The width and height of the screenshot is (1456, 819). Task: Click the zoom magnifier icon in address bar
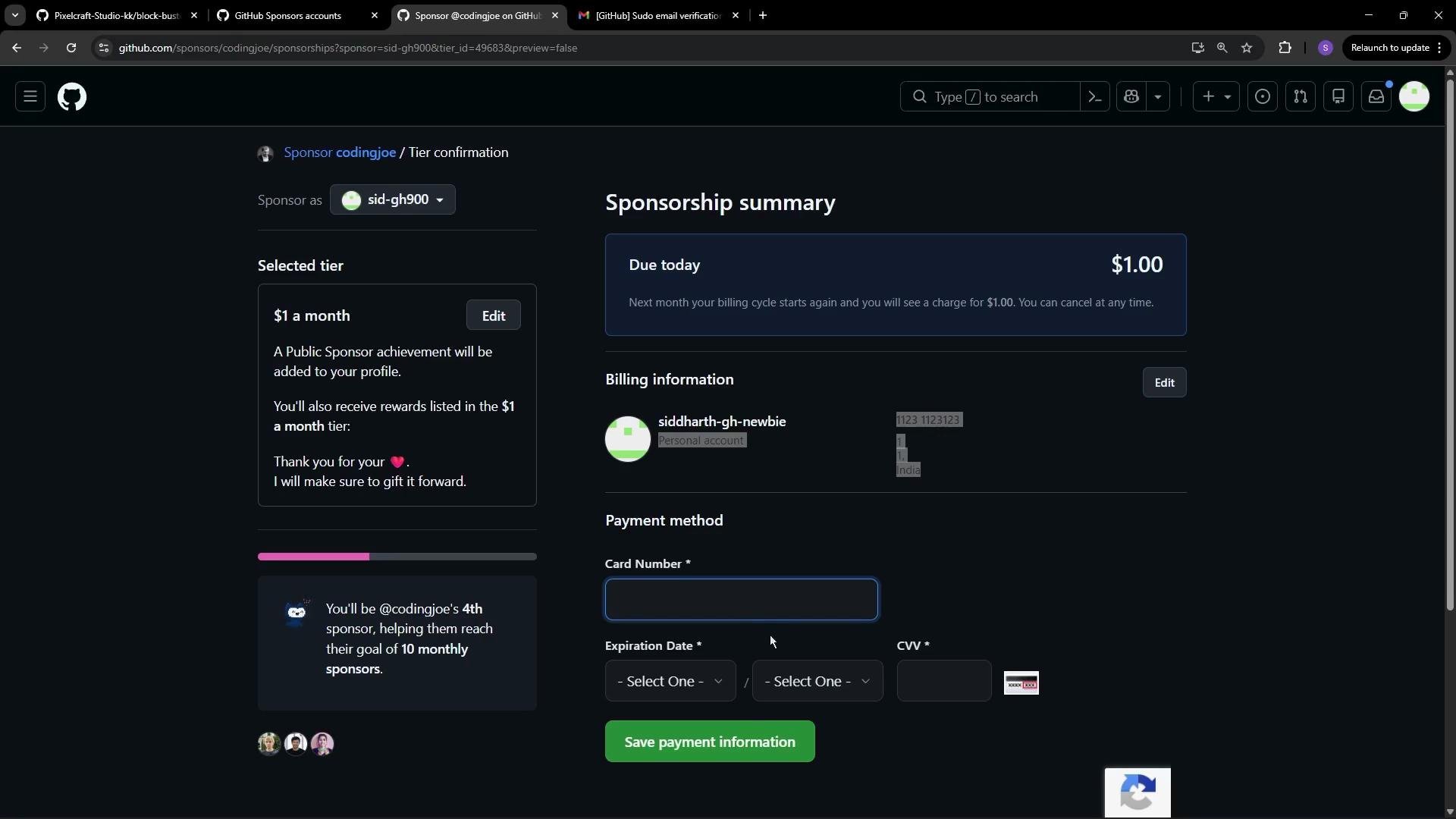point(1222,48)
